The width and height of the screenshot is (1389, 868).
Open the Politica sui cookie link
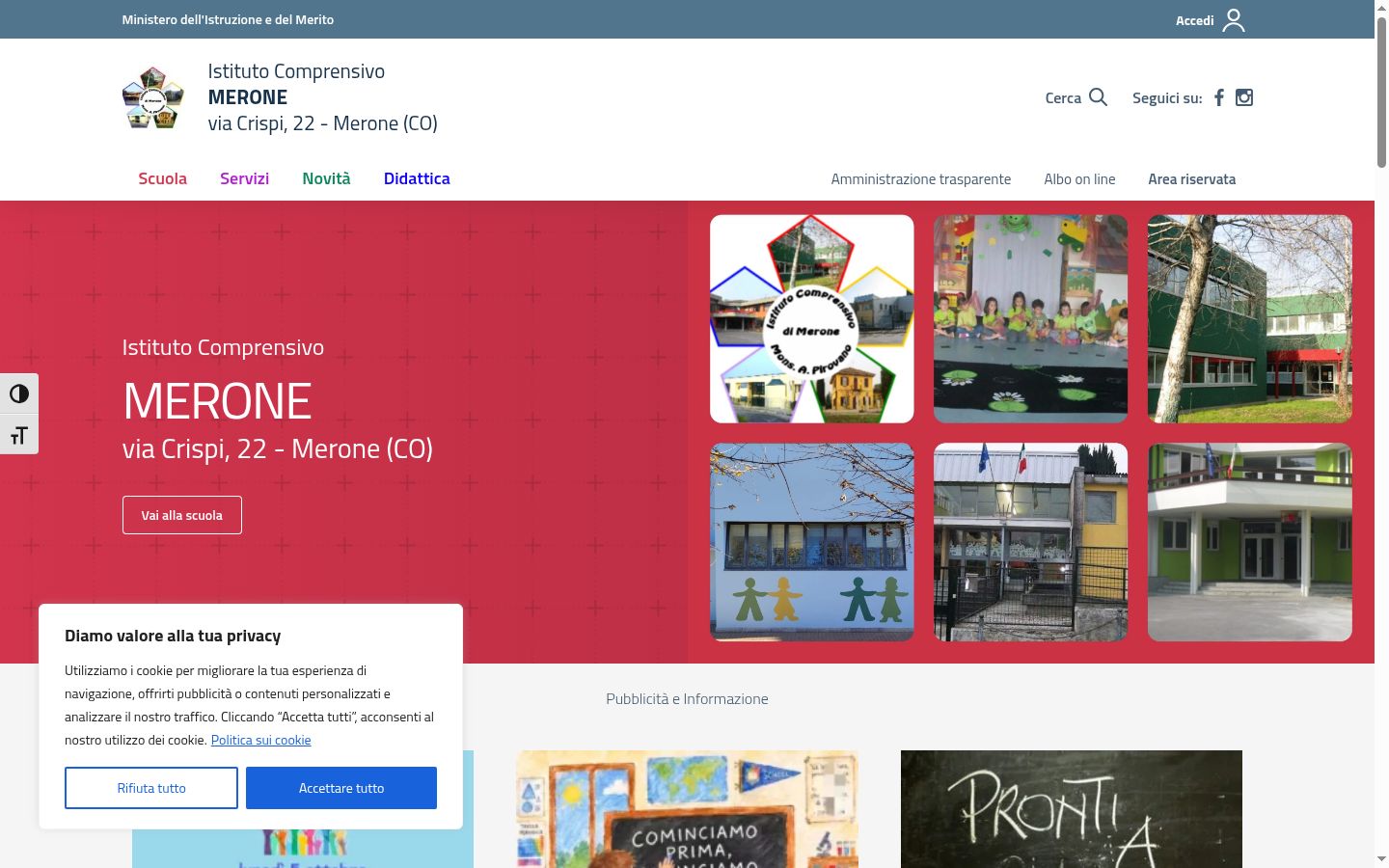pos(260,740)
